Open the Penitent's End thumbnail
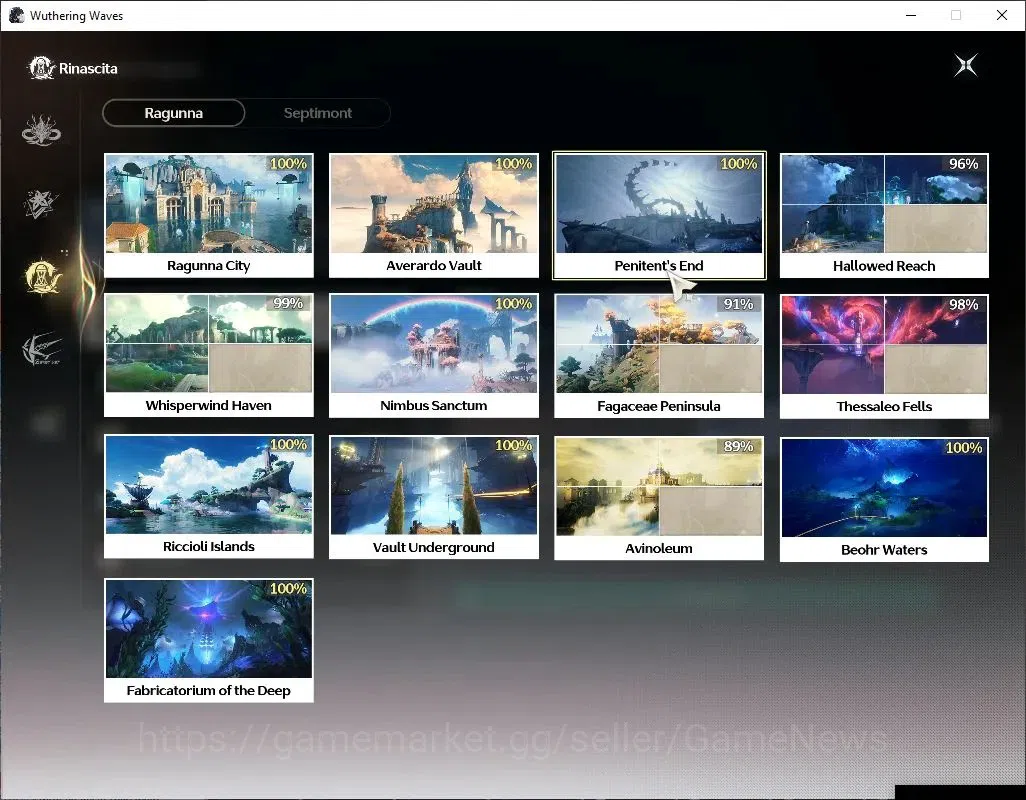This screenshot has width=1026, height=800. [x=659, y=203]
